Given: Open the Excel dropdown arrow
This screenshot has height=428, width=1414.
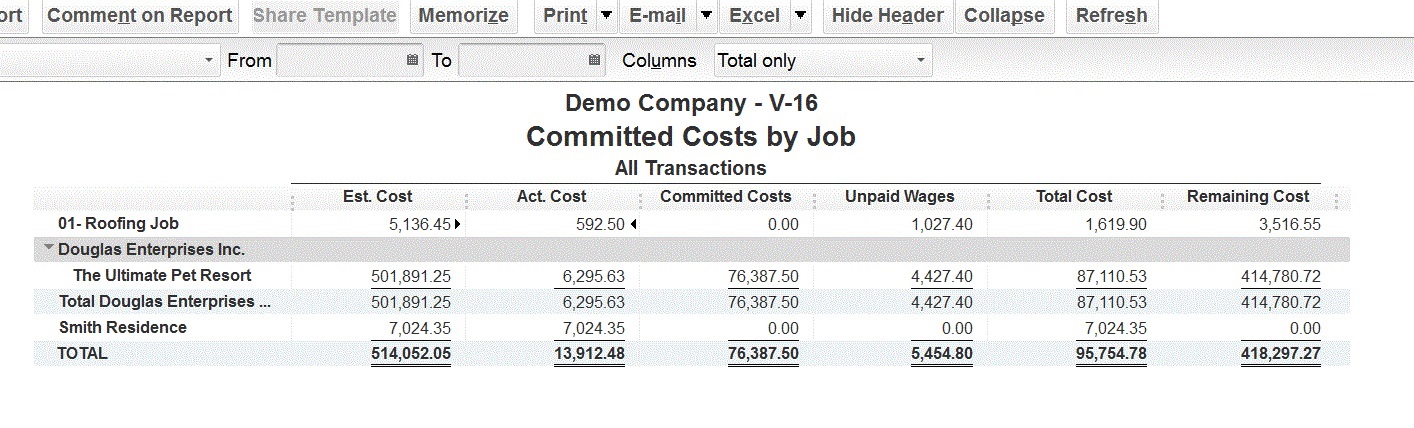Looking at the screenshot, I should [800, 16].
